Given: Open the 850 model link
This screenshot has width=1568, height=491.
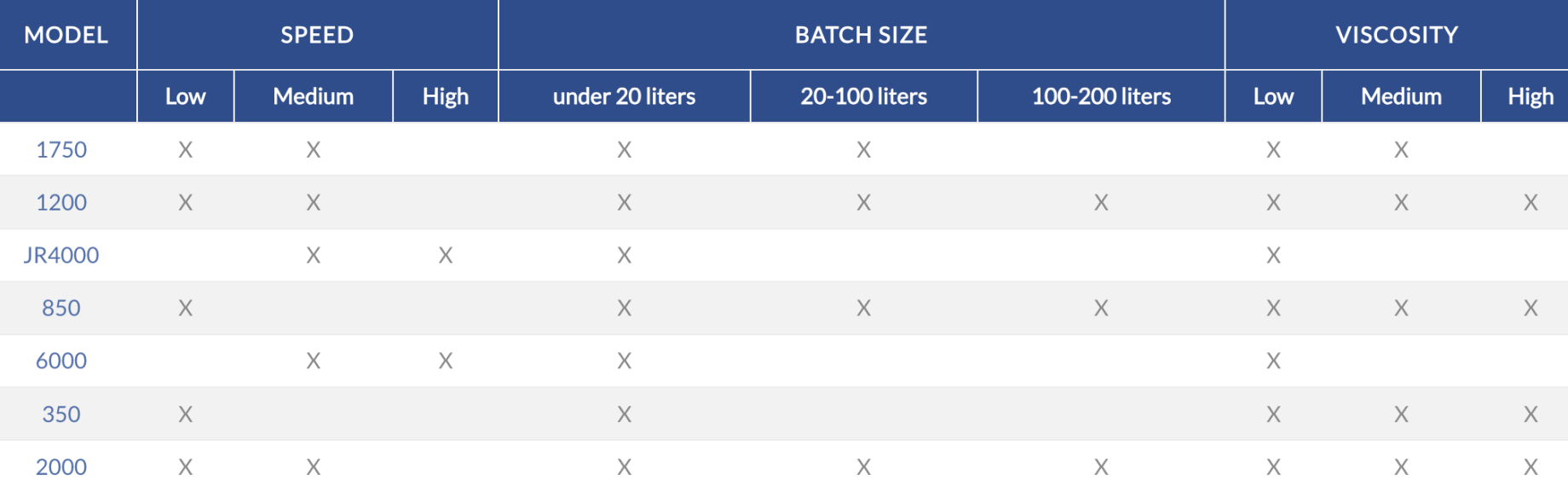Looking at the screenshot, I should [x=61, y=309].
